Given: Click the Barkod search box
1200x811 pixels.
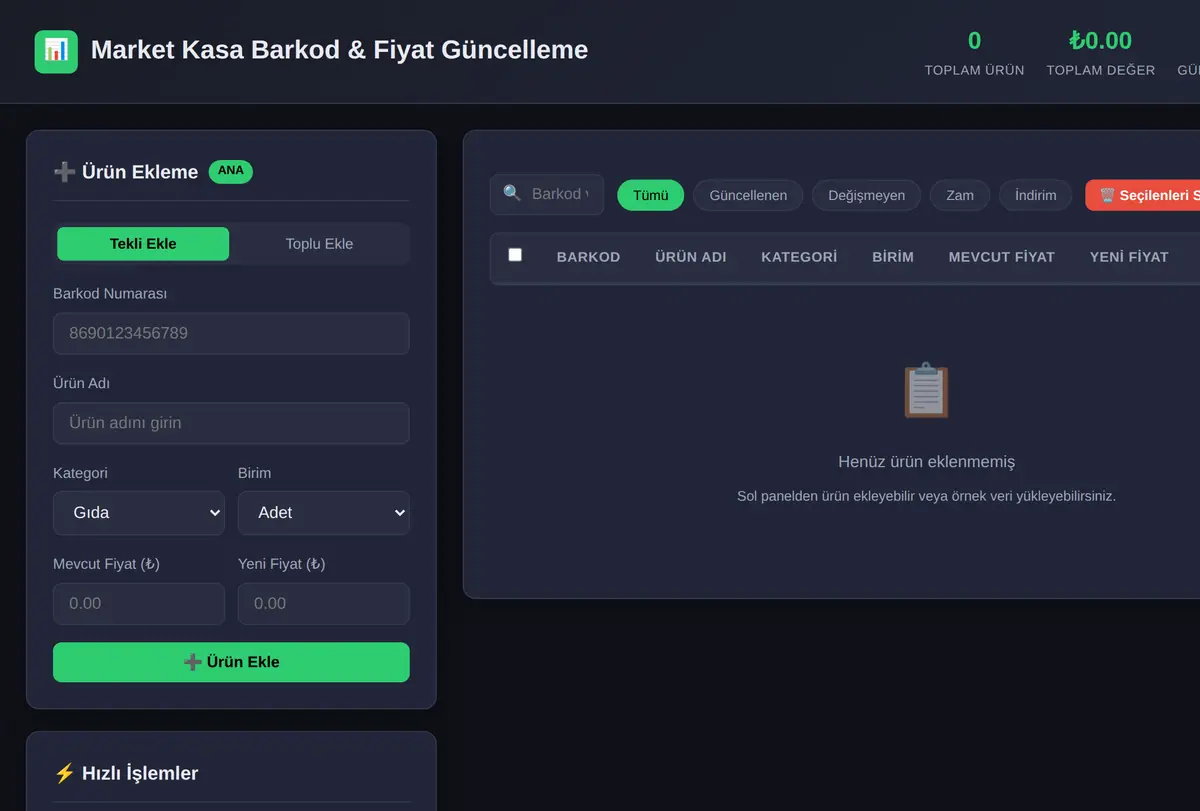Looking at the screenshot, I should click(x=547, y=194).
